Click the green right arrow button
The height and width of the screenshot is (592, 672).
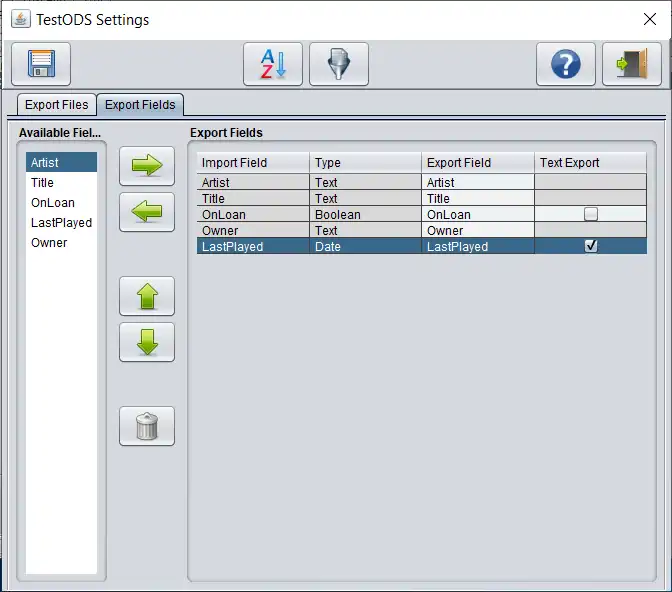147,166
